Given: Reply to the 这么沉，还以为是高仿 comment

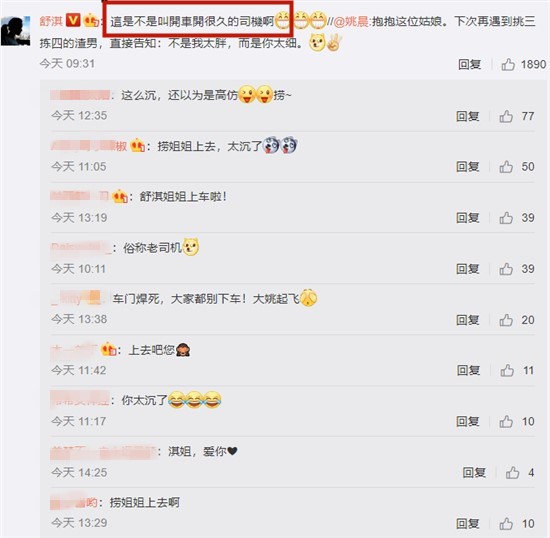Looking at the screenshot, I should click(468, 116).
